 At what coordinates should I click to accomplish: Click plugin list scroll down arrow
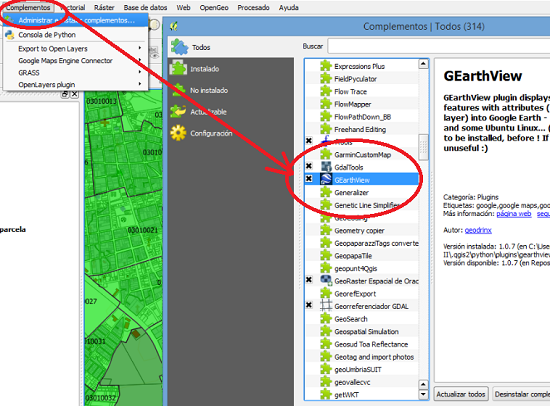coord(423,394)
